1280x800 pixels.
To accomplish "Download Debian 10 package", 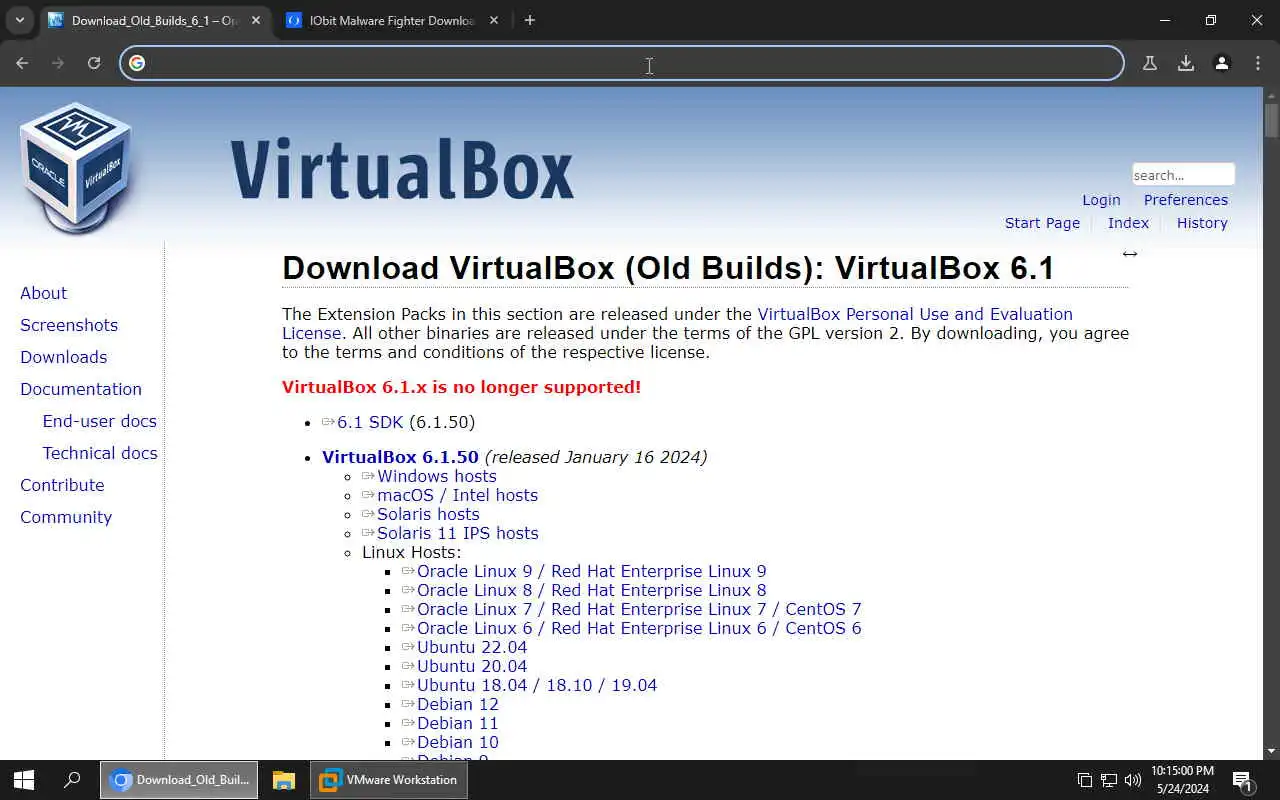I will coord(458,742).
